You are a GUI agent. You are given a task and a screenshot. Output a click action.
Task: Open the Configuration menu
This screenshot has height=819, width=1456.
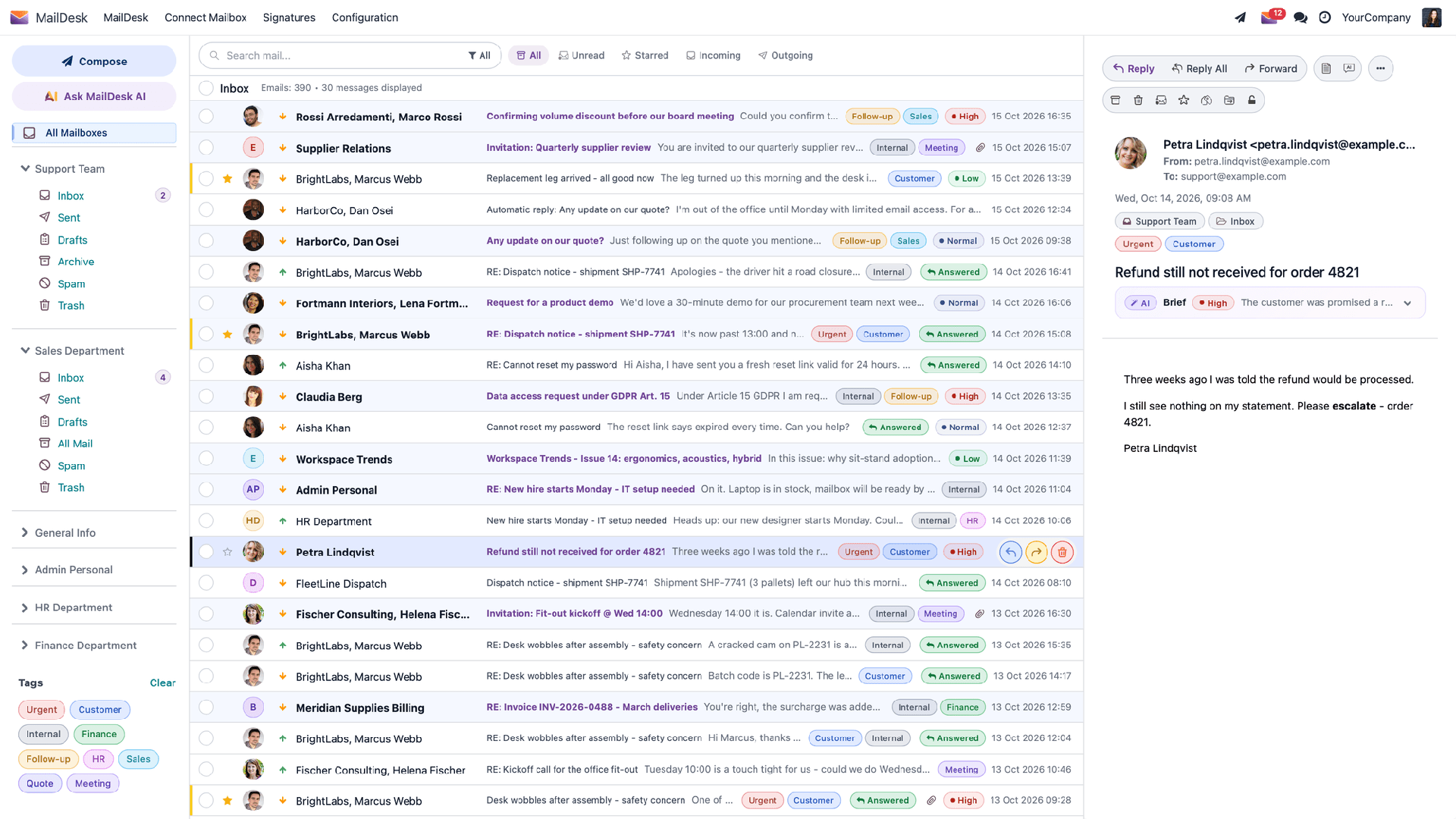(x=365, y=17)
